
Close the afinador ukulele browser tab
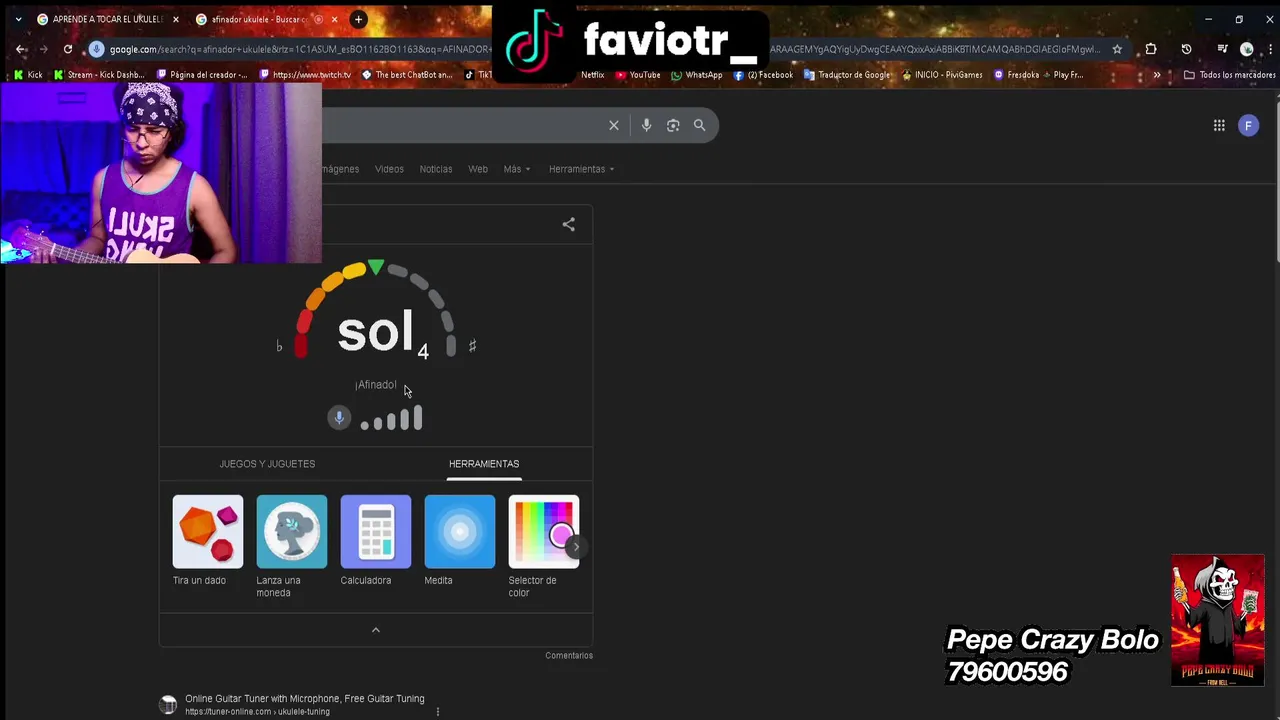click(334, 19)
